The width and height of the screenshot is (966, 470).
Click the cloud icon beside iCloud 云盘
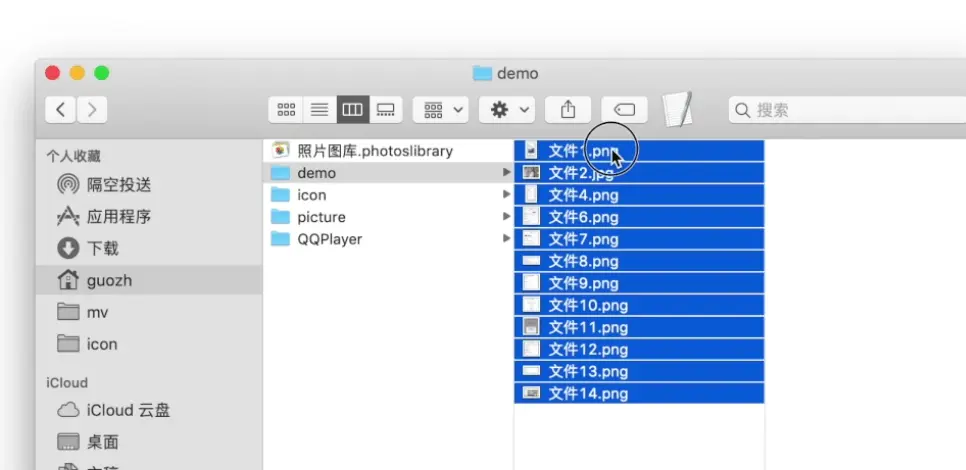pos(68,410)
